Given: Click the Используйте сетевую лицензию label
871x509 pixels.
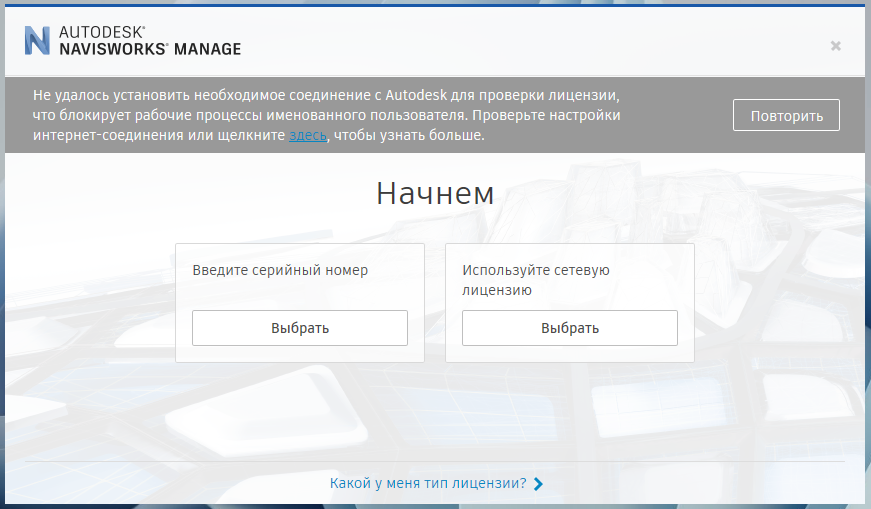Looking at the screenshot, I should (x=535, y=280).
